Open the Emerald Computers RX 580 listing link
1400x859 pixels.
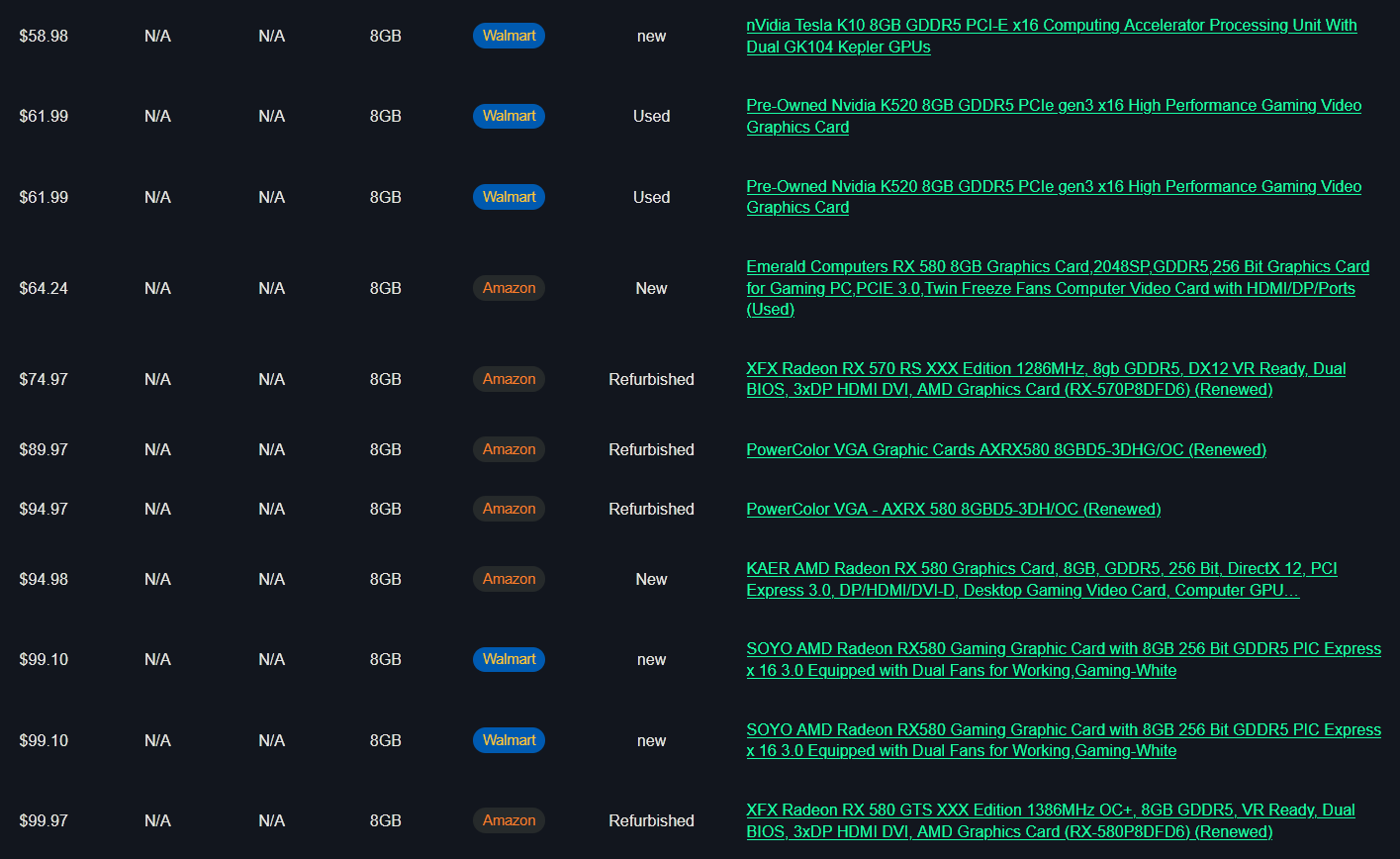[x=1058, y=288]
